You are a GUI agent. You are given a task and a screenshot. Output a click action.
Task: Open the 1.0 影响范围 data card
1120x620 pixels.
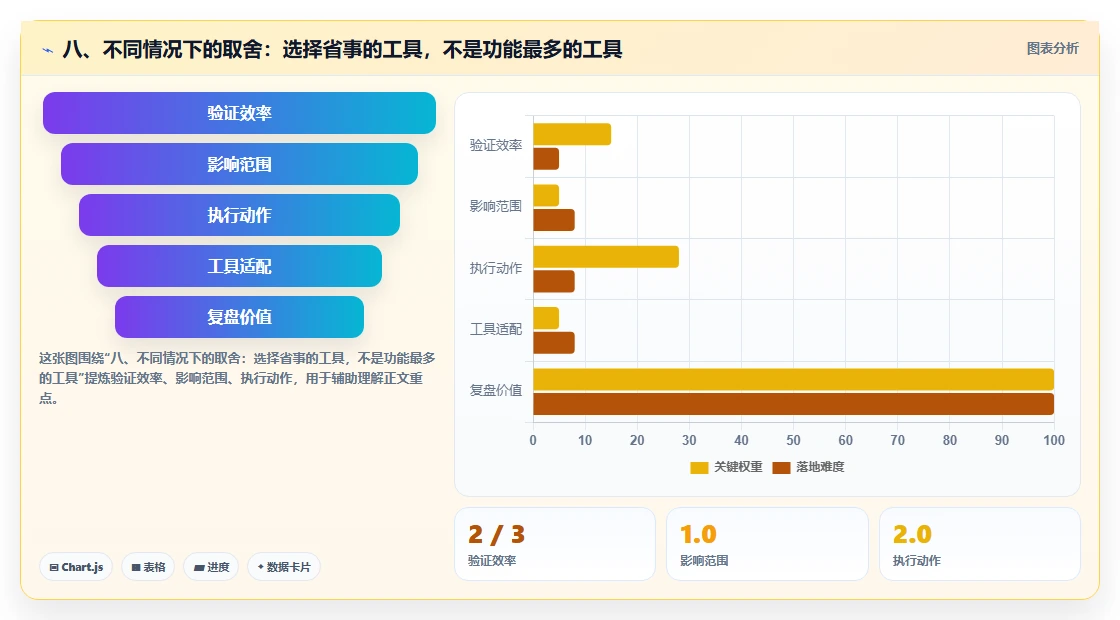(767, 544)
